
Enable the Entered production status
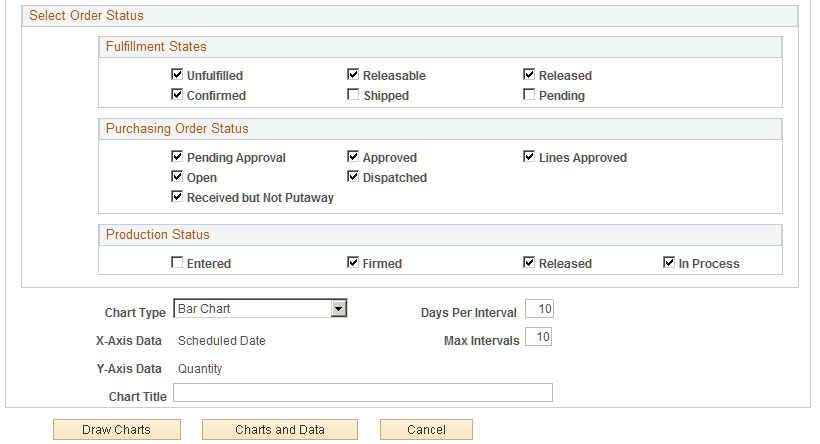(x=177, y=263)
